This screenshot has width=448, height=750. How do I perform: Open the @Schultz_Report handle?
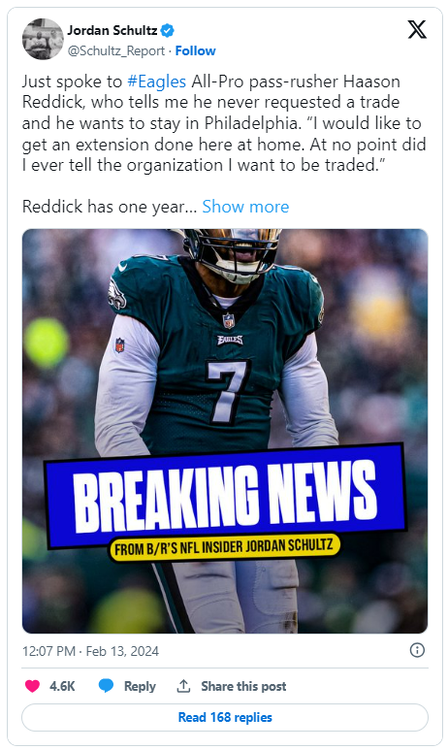(116, 51)
